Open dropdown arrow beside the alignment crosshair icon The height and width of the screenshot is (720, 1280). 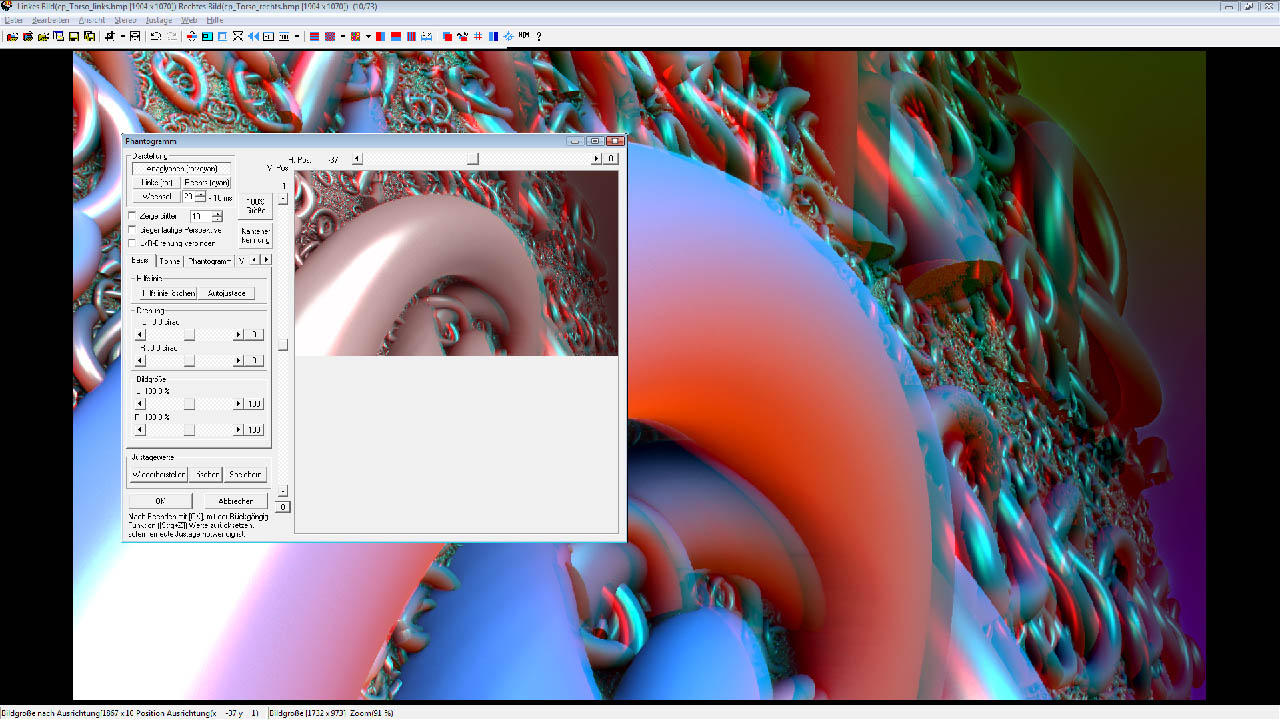(123, 36)
